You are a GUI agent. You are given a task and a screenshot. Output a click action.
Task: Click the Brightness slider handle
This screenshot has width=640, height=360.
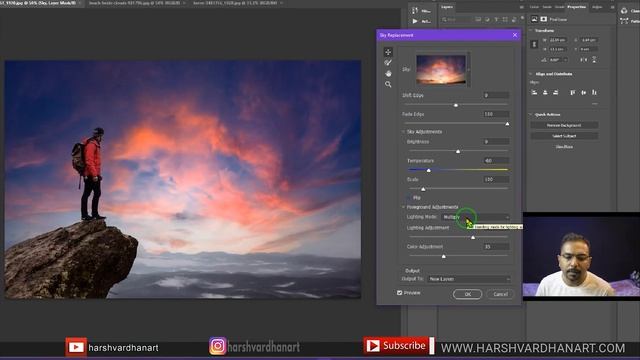click(x=458, y=151)
